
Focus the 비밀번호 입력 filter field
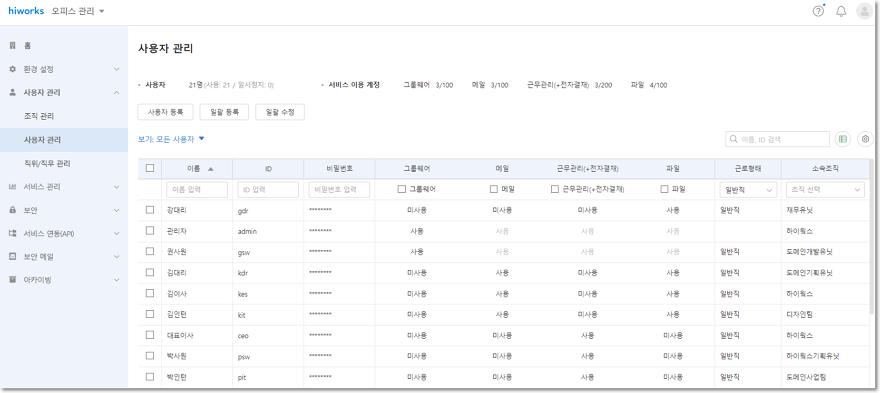tap(340, 190)
